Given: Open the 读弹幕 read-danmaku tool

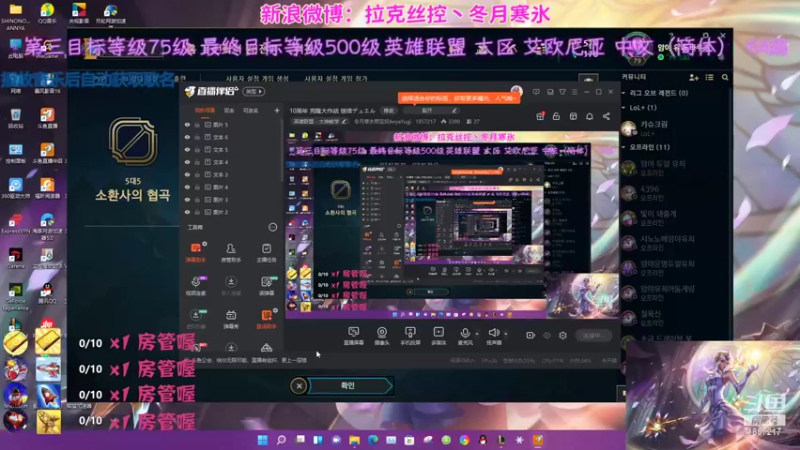Looking at the screenshot, I should [266, 286].
